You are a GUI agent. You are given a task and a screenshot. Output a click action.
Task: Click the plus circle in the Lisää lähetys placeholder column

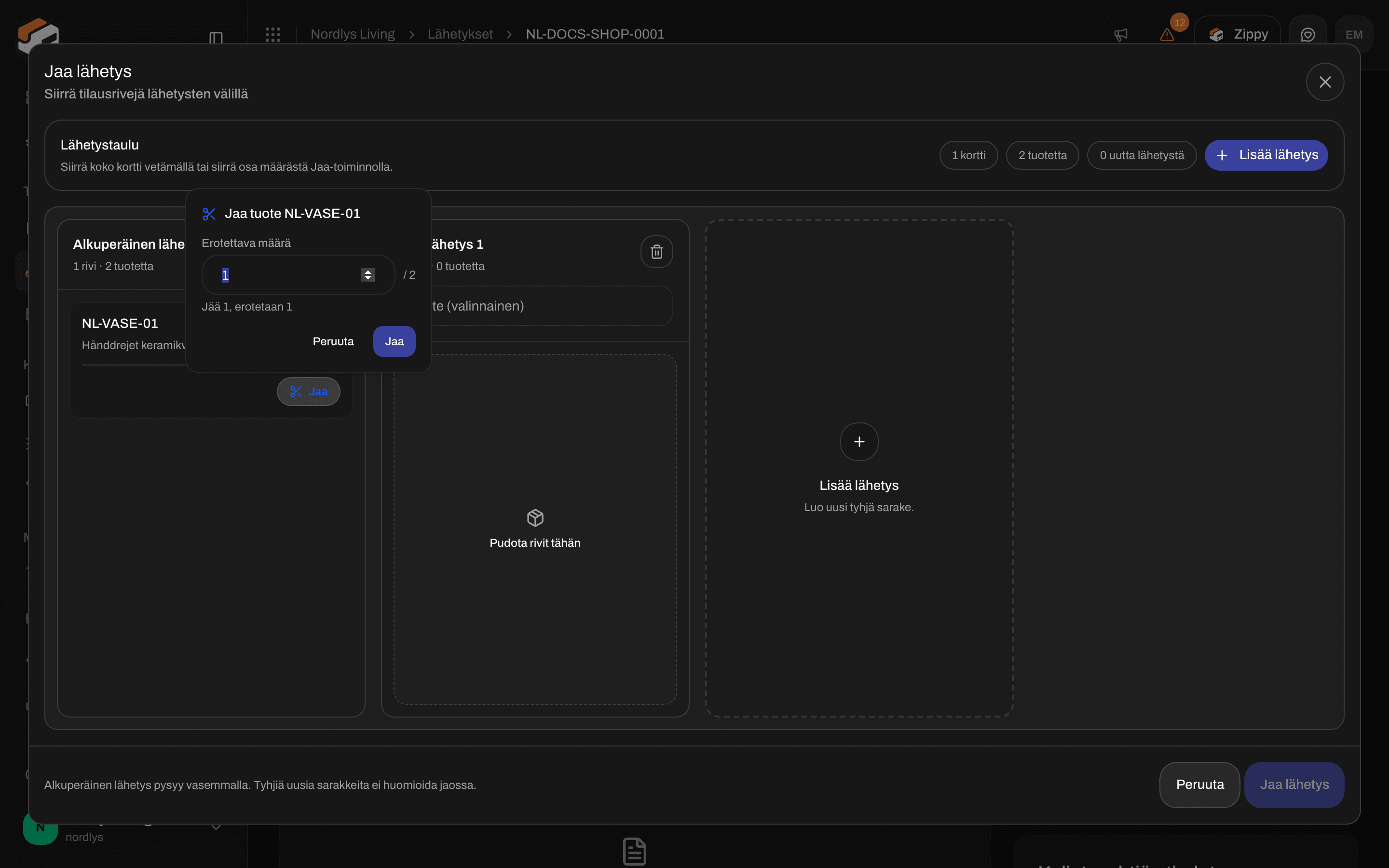[x=858, y=441]
